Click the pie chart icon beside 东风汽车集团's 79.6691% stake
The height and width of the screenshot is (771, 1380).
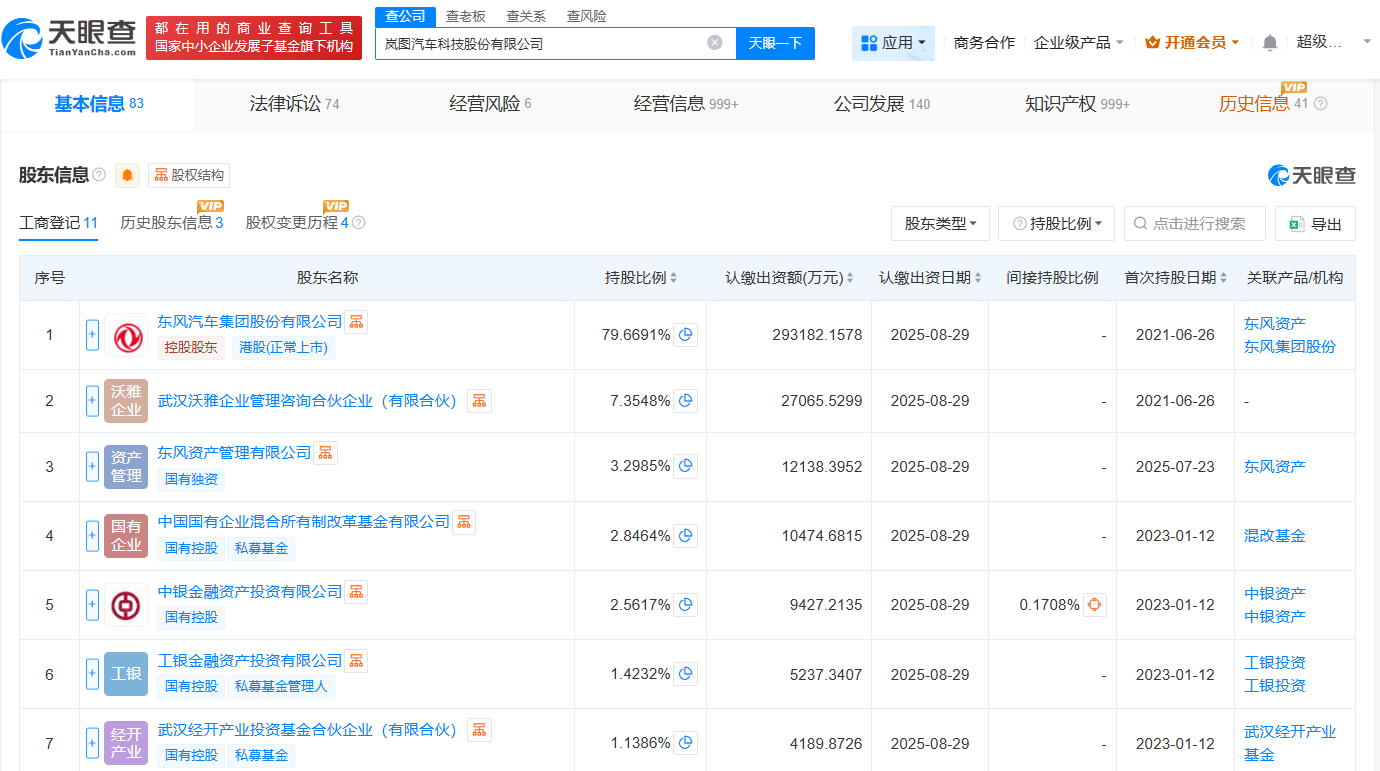tap(686, 335)
